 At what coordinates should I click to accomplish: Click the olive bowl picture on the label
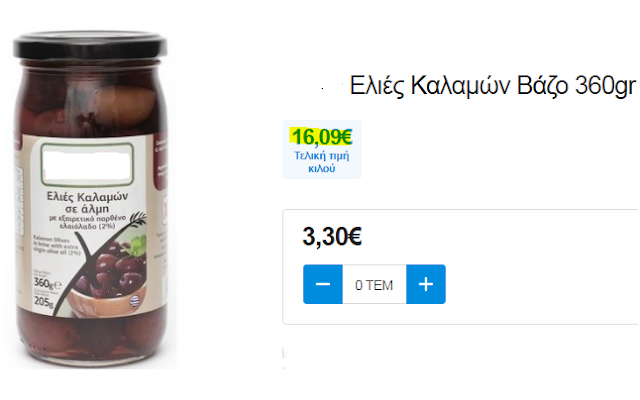point(111,278)
